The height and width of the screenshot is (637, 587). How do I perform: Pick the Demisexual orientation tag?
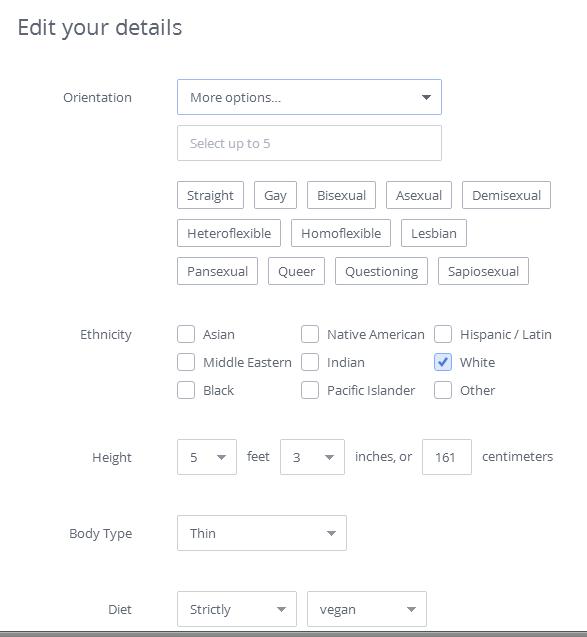(506, 195)
